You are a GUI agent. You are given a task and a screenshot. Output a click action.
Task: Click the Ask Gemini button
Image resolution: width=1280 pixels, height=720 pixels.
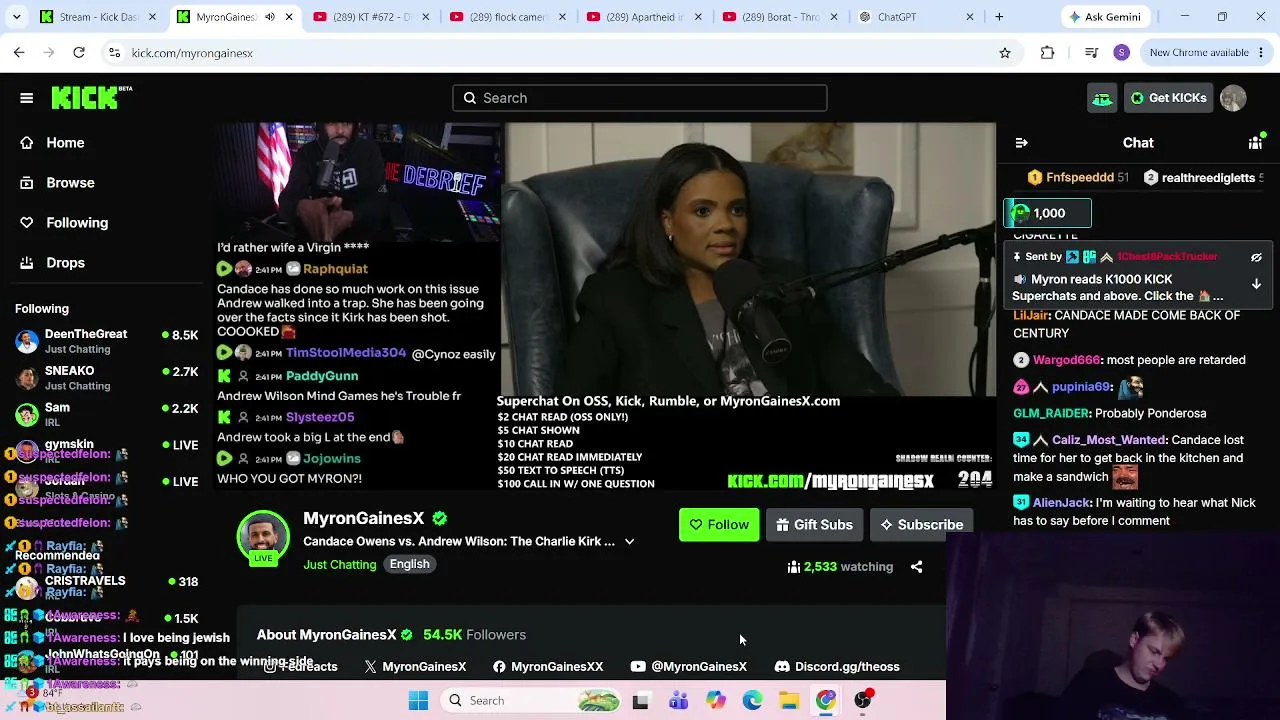1104,17
